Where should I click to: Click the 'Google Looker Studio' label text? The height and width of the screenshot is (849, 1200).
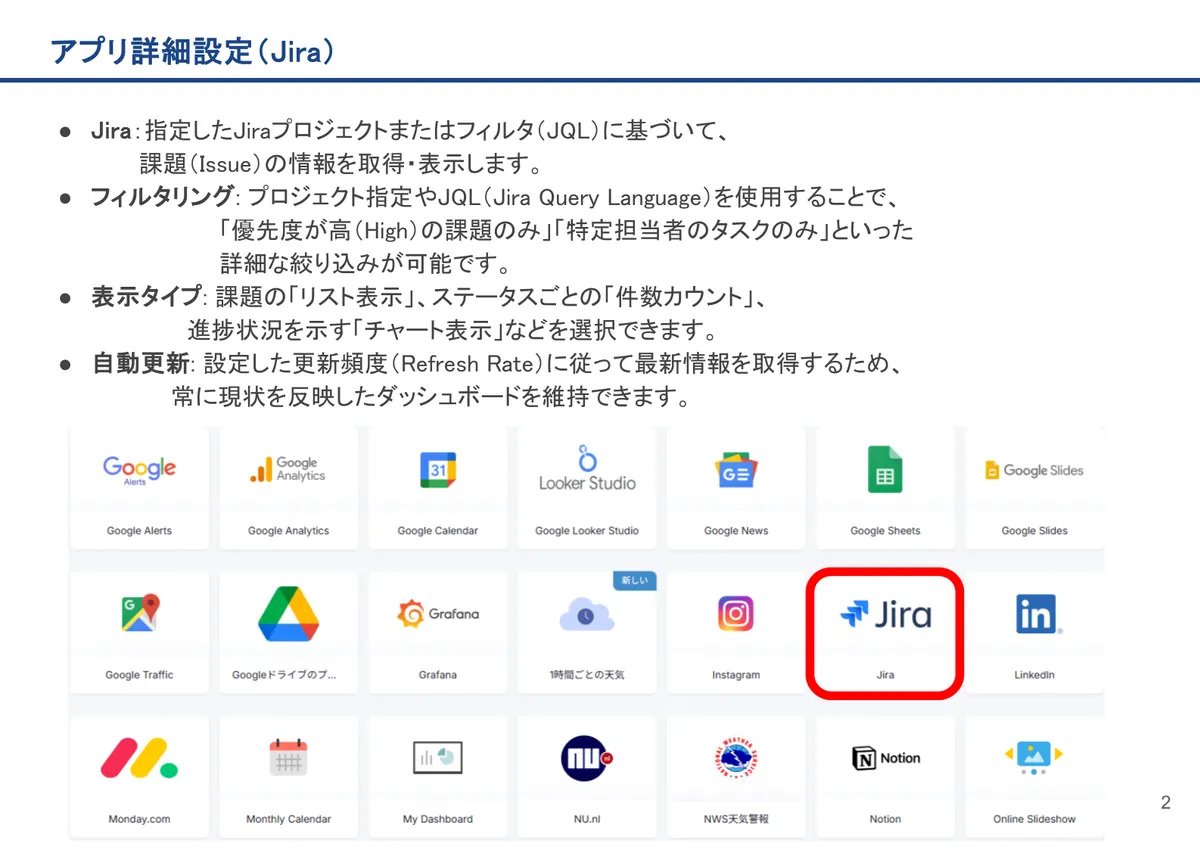coord(587,531)
